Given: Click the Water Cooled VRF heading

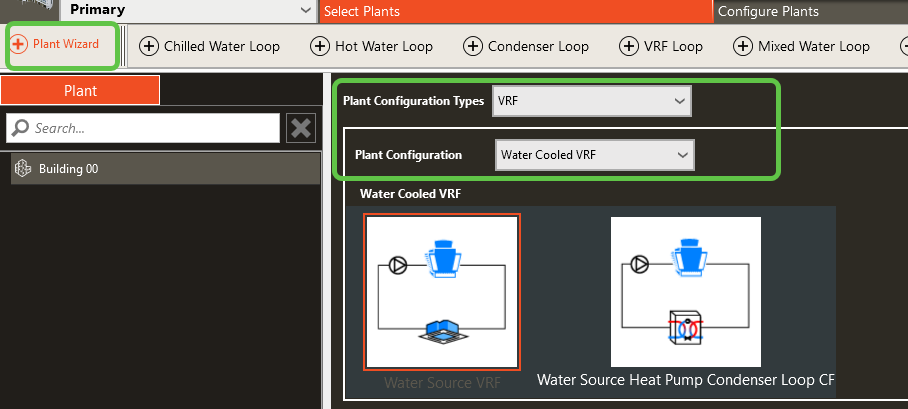Looking at the screenshot, I should point(411,193).
